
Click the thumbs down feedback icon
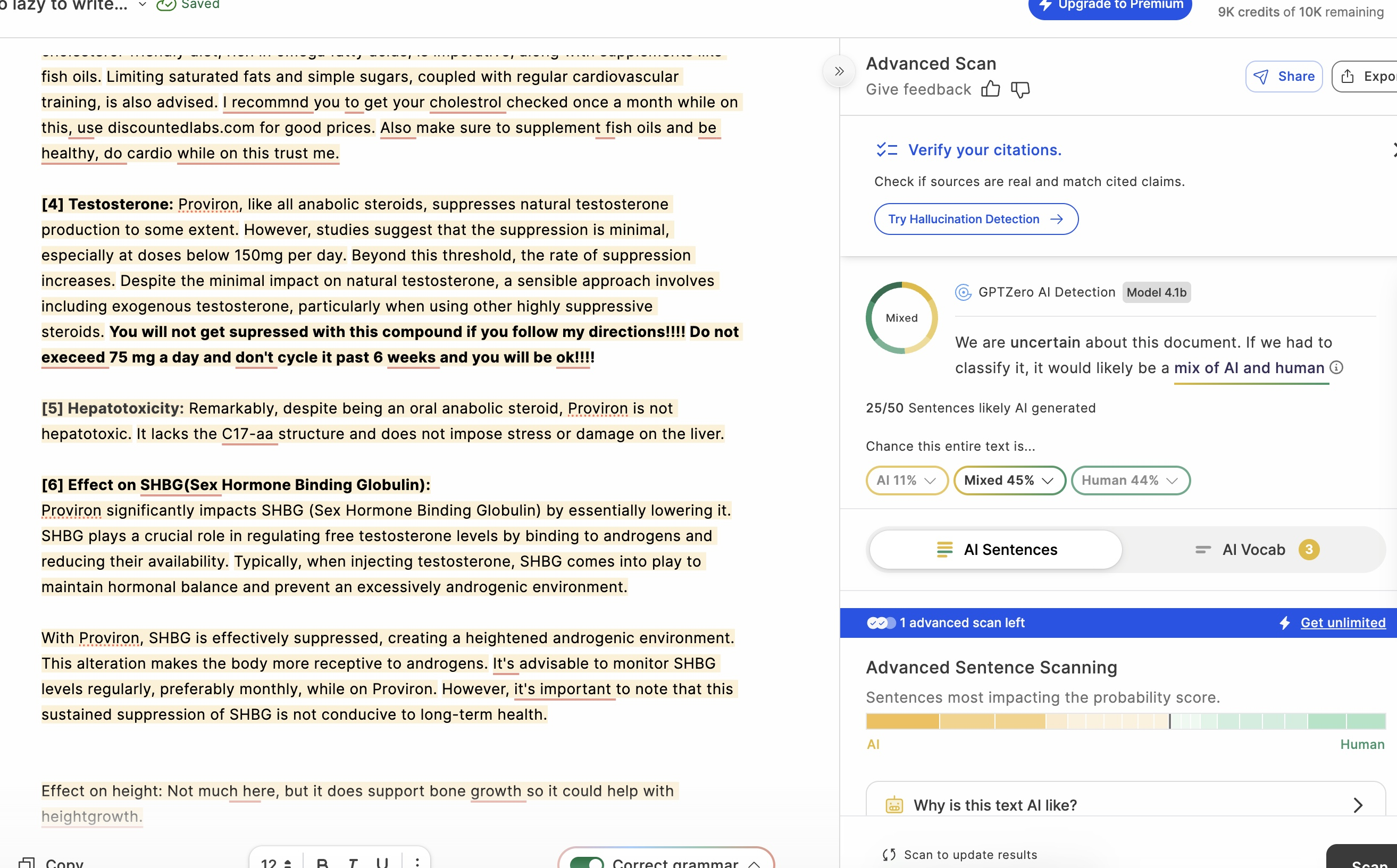tap(1020, 89)
